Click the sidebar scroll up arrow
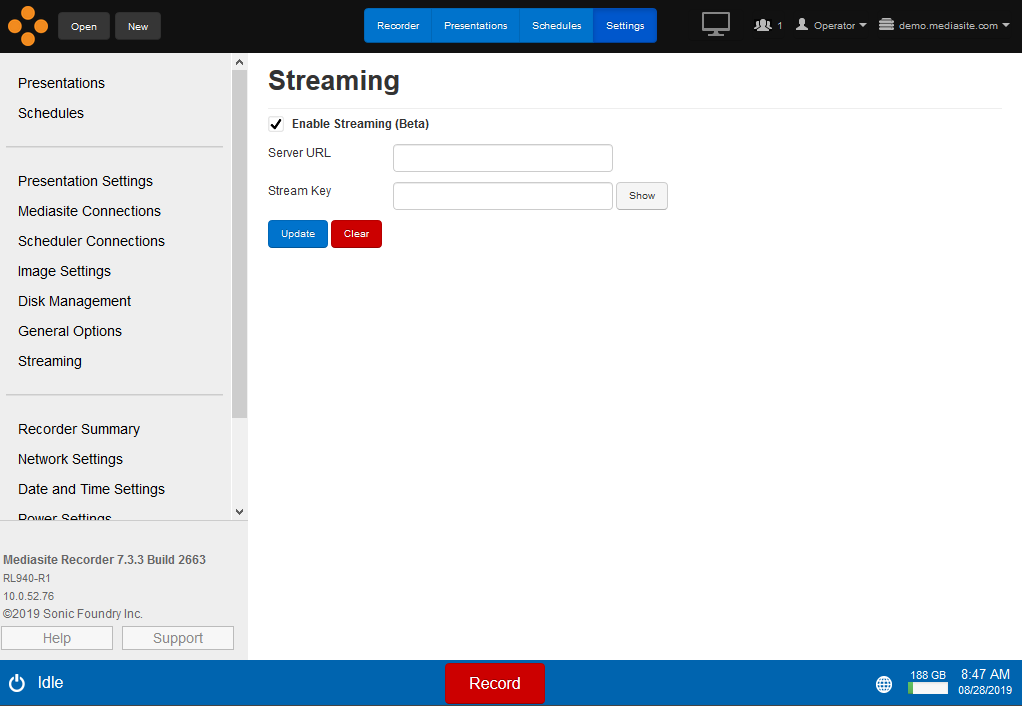1022x706 pixels. (239, 62)
